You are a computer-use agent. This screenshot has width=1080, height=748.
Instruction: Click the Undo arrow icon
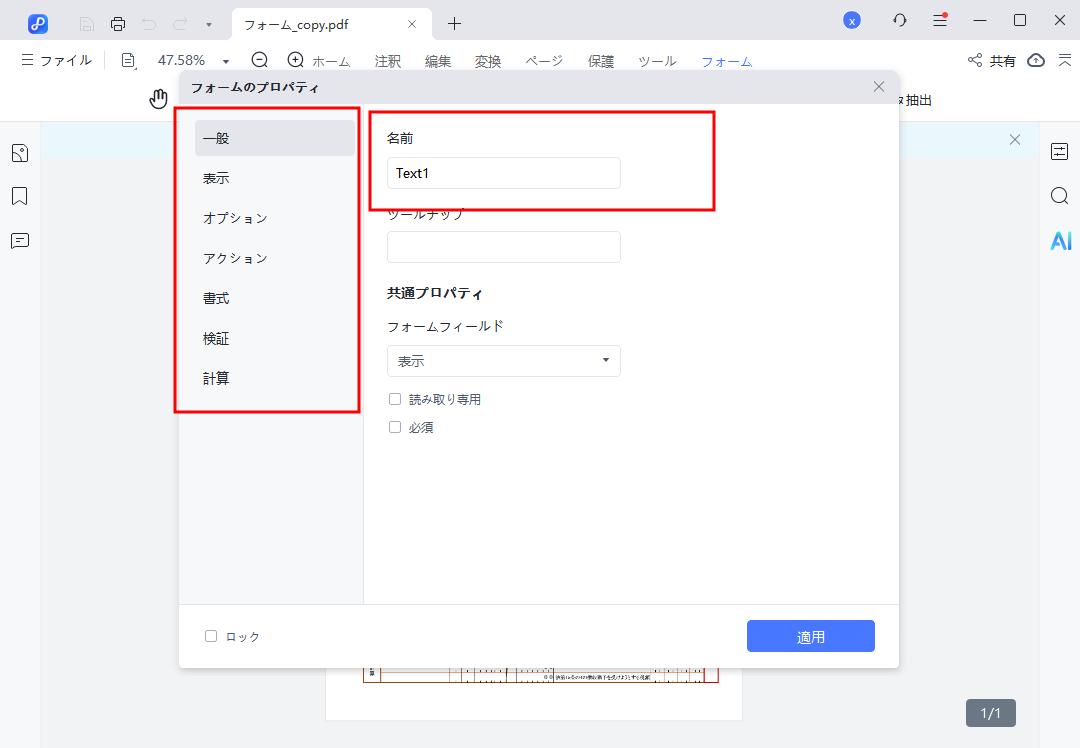pos(148,22)
